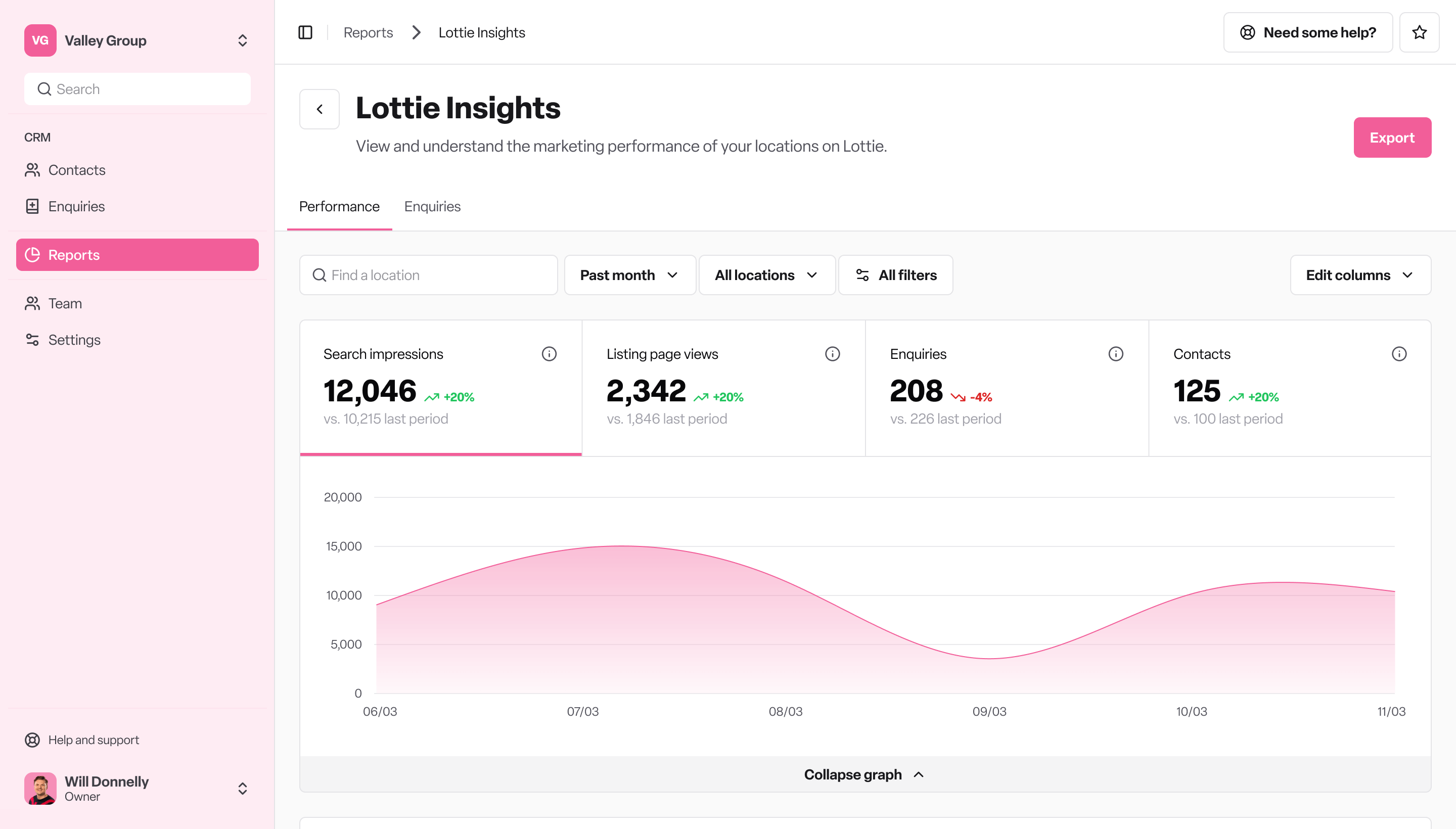Screen dimensions: 1456x829
Task: Open info for Search impressions
Action: (x=549, y=354)
